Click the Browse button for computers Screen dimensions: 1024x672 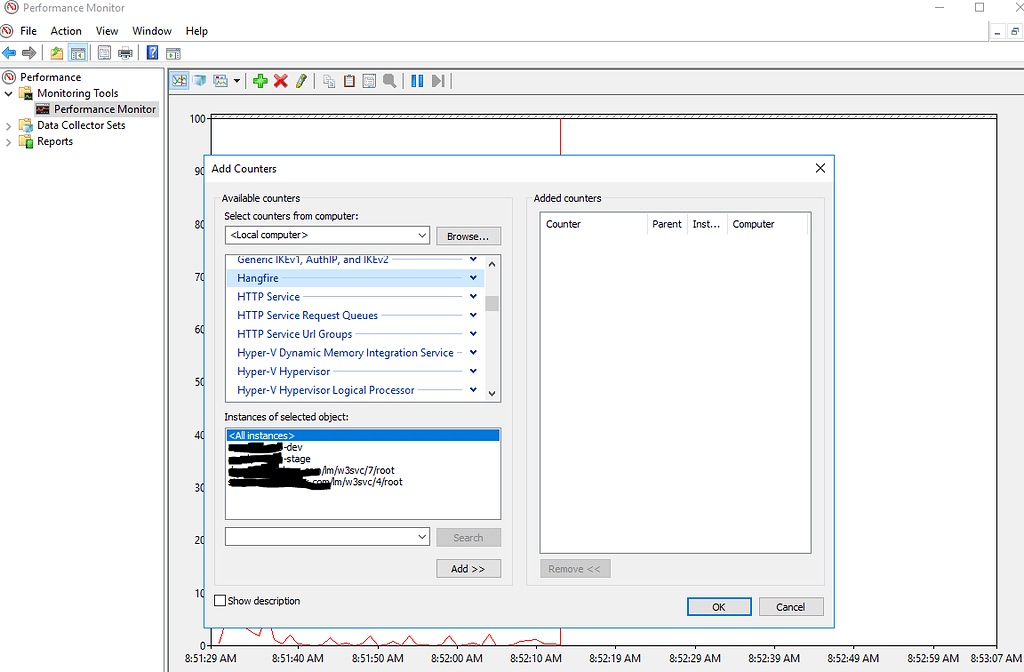point(468,235)
